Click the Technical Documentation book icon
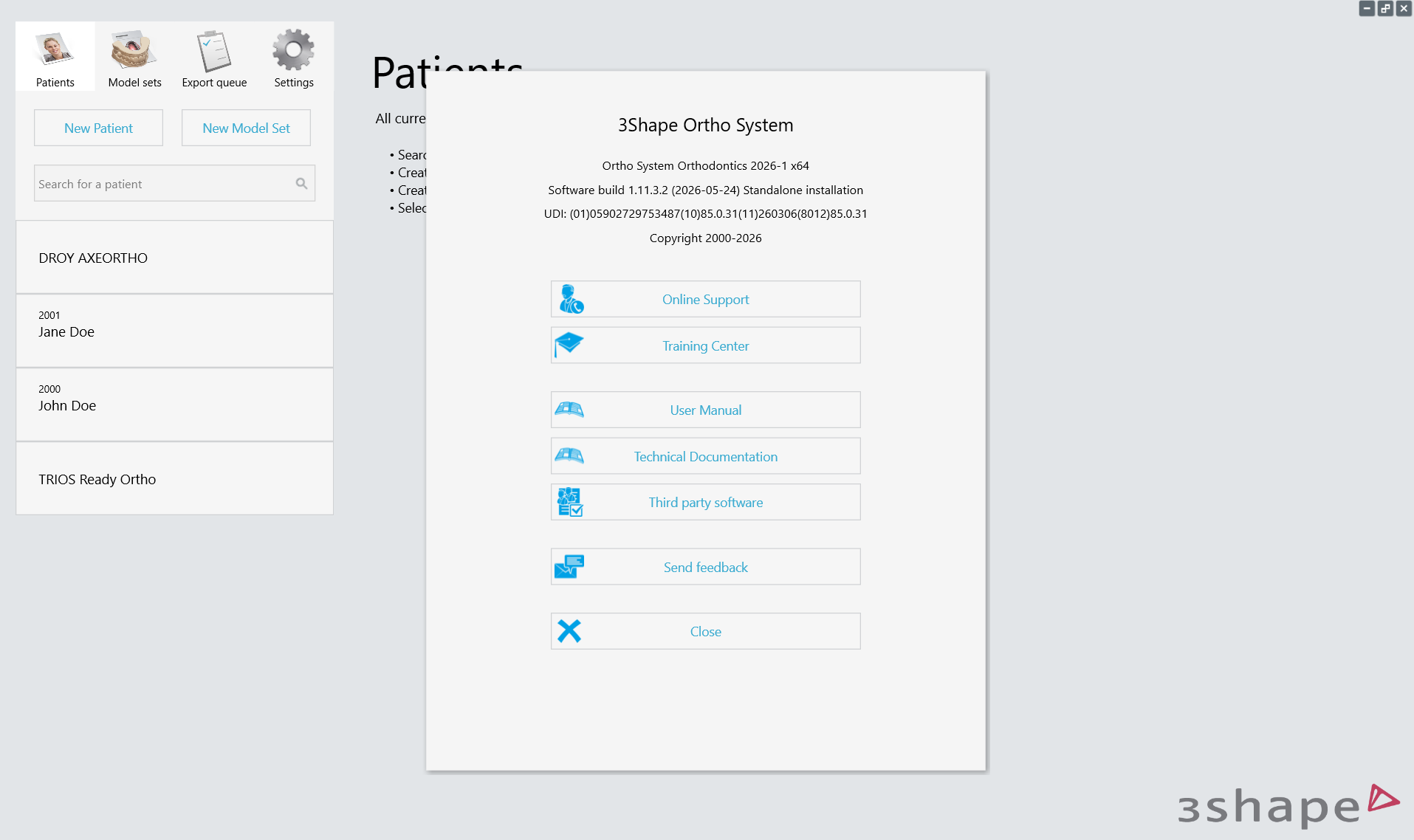Screen dimensions: 1414x840 pos(569,456)
